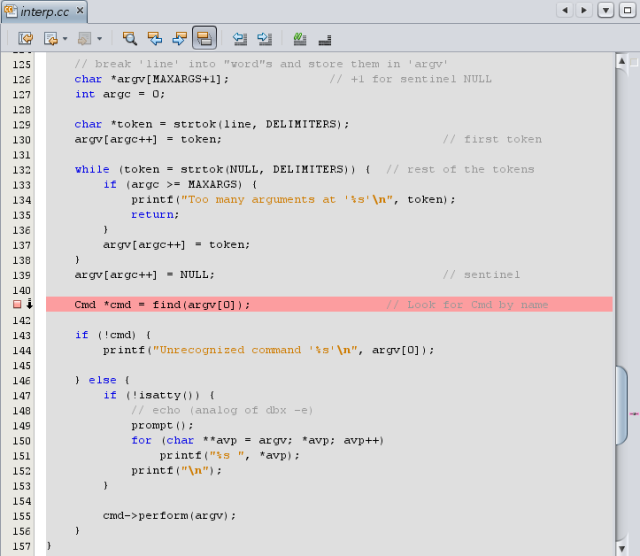The height and width of the screenshot is (556, 640).
Task: Select the interp.cc editor tab
Action: (44, 12)
